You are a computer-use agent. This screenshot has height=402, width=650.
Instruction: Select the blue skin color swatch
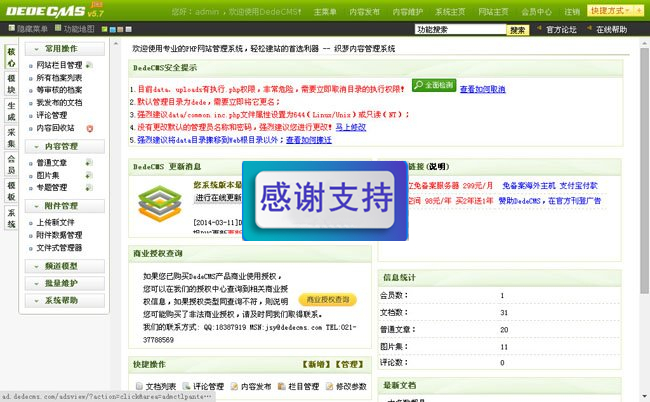[112, 29]
